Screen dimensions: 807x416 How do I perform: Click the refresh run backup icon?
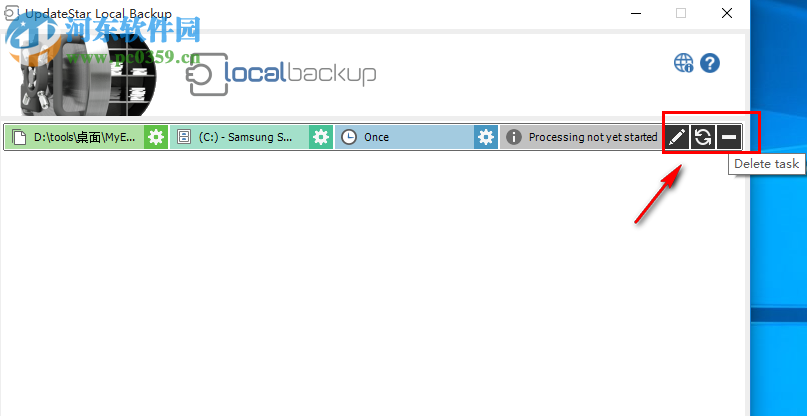tap(703, 137)
